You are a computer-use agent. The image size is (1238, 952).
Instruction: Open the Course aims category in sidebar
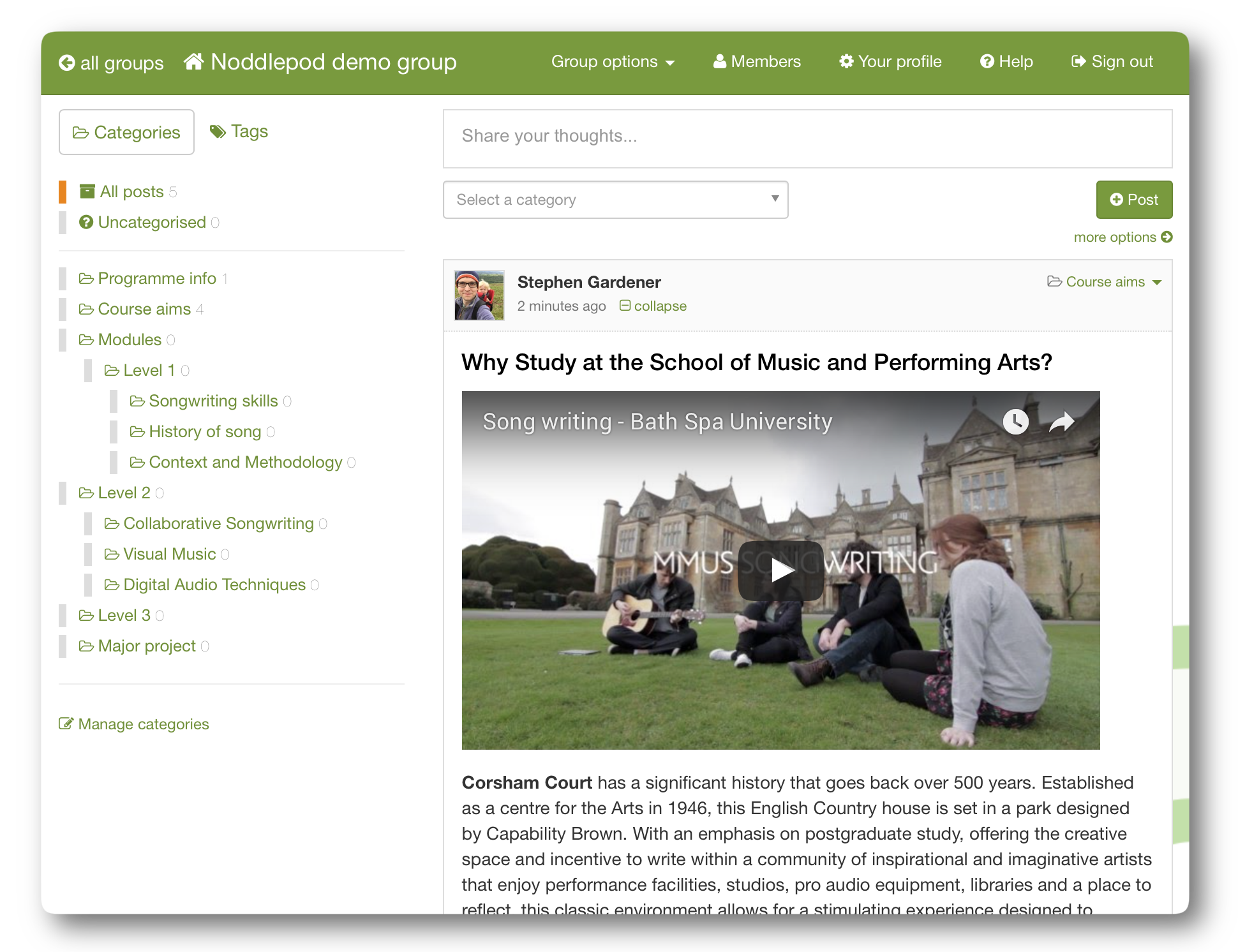(141, 309)
